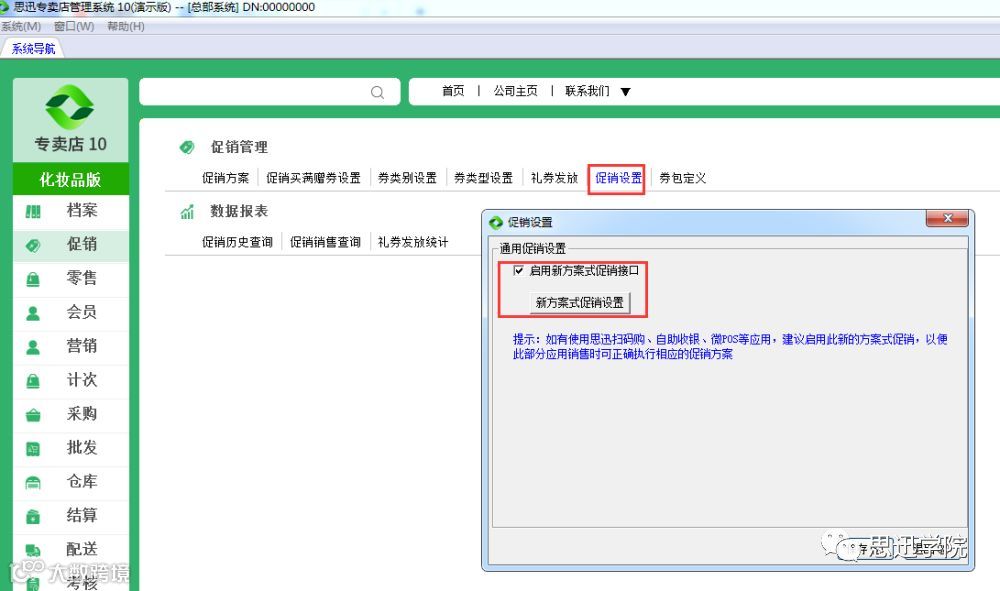Click the 新方案式促销设置 button
Viewport: 1000px width, 591px height.
580,303
